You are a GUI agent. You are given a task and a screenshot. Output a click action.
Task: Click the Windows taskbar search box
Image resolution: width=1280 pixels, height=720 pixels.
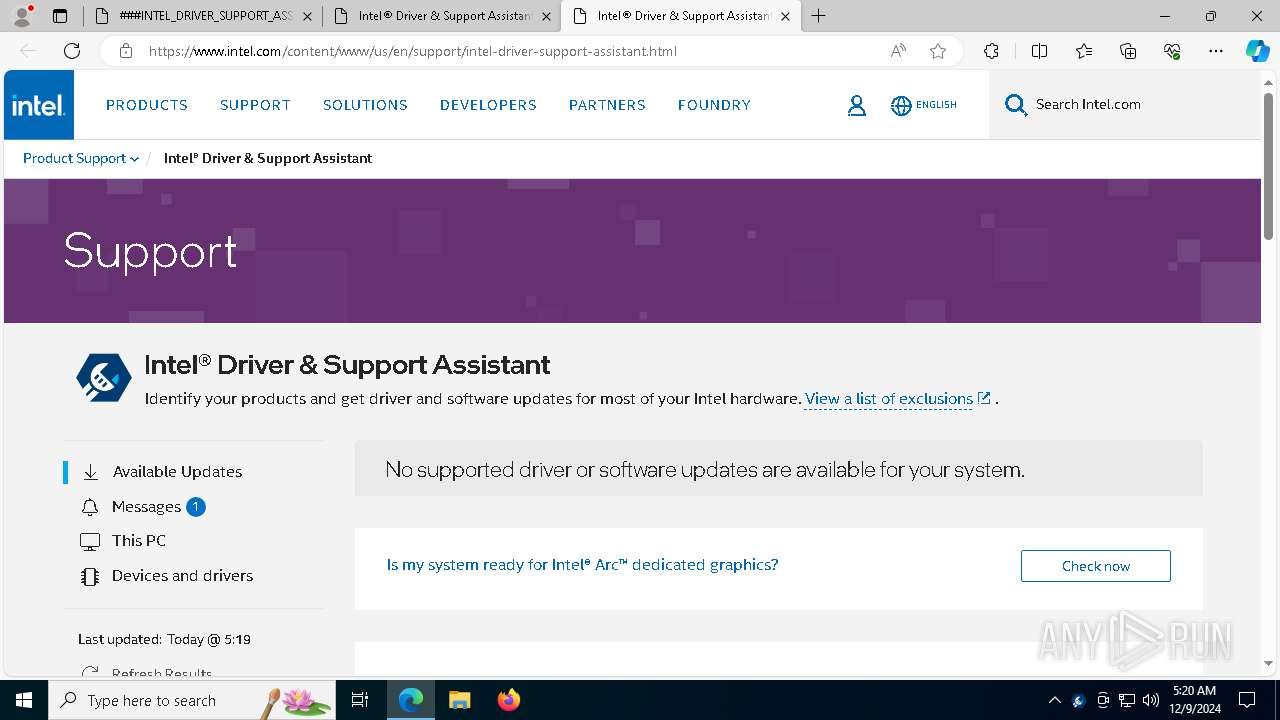(x=191, y=700)
